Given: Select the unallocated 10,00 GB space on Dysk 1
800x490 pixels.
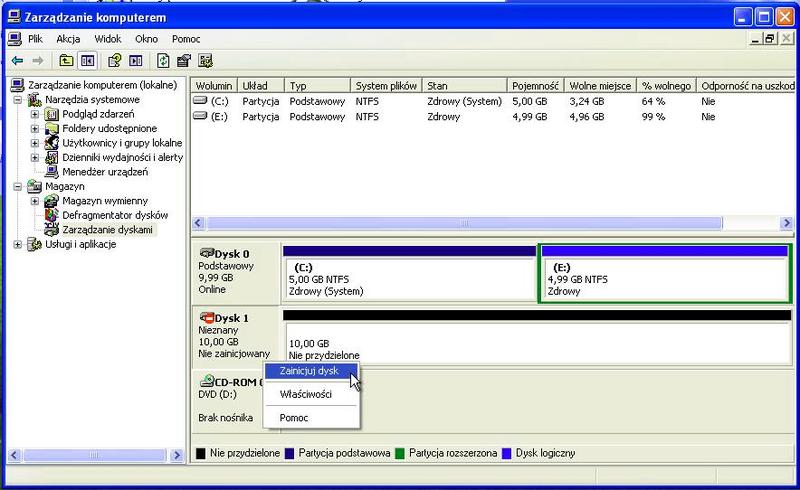Looking at the screenshot, I should click(537, 338).
